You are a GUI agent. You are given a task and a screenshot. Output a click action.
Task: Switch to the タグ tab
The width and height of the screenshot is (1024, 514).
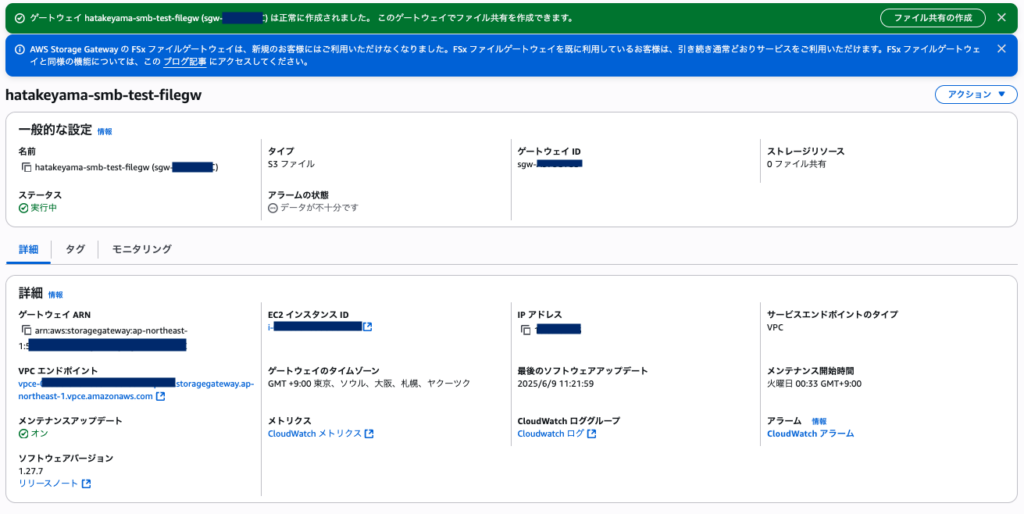click(x=75, y=249)
